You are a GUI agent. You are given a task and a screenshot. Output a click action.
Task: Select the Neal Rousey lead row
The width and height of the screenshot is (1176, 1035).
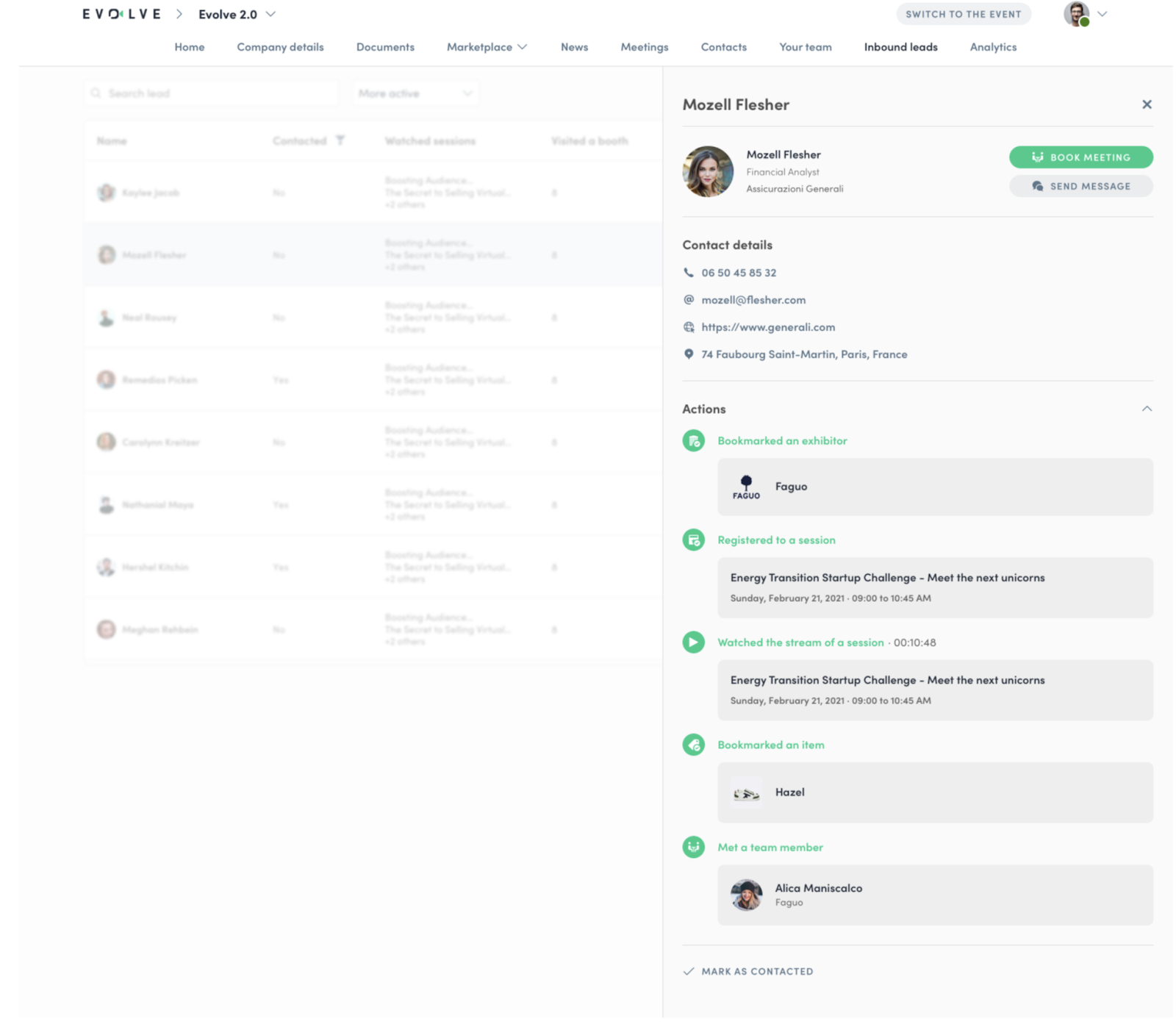pos(373,318)
